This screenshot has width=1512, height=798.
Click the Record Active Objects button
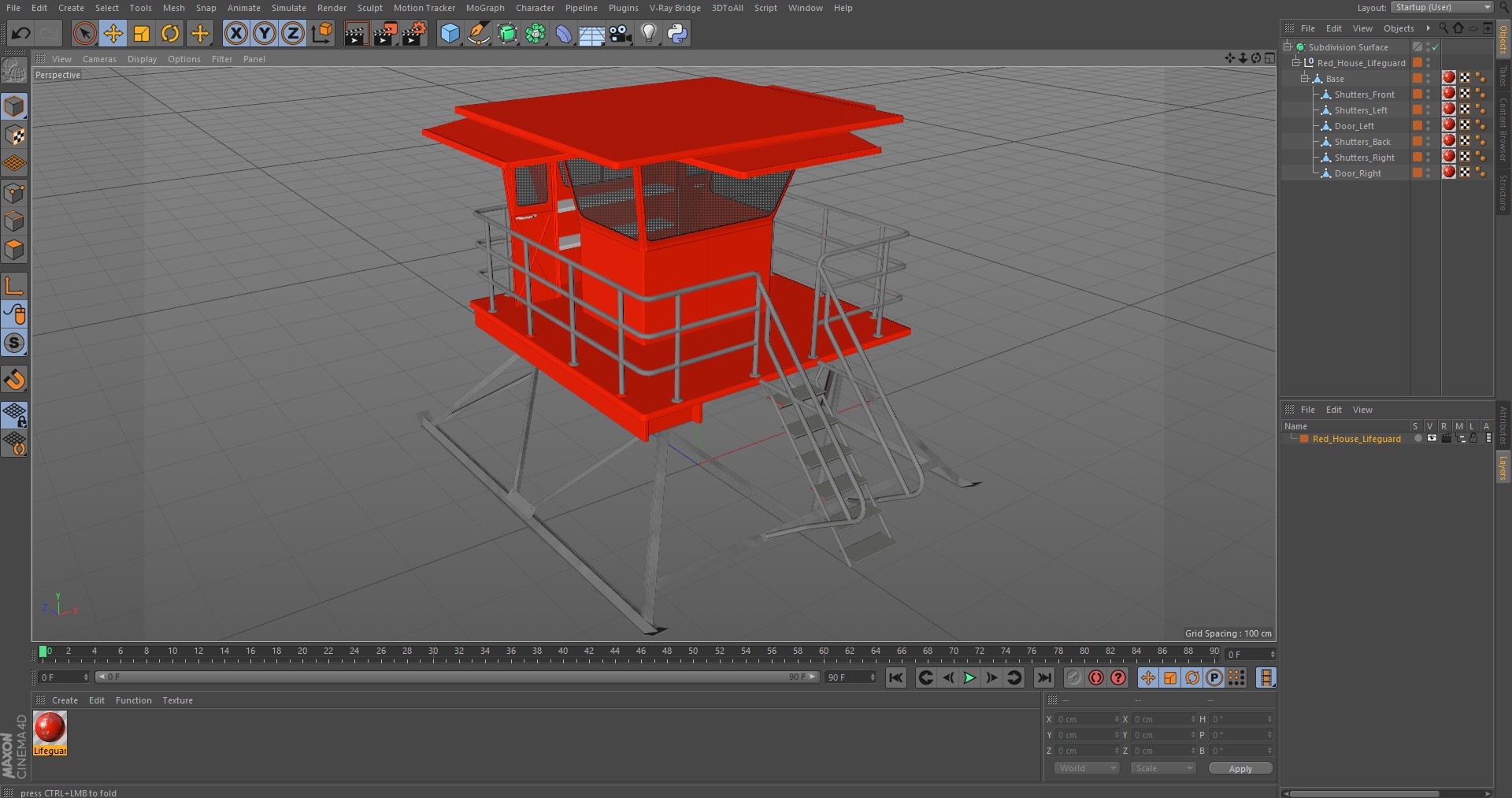(x=1074, y=677)
